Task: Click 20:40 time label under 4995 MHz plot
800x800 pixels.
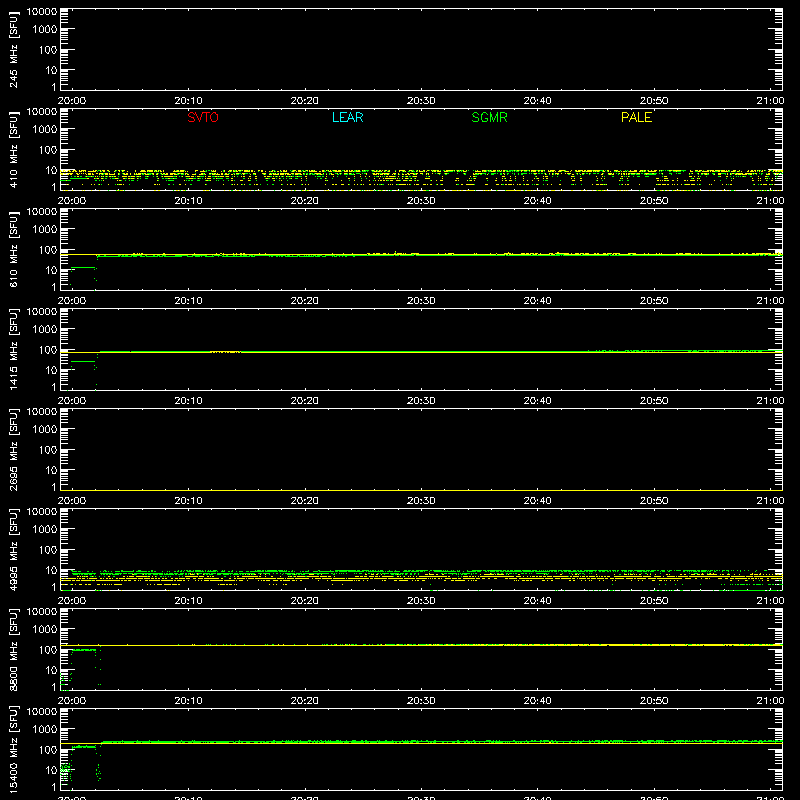Action: (x=537, y=601)
